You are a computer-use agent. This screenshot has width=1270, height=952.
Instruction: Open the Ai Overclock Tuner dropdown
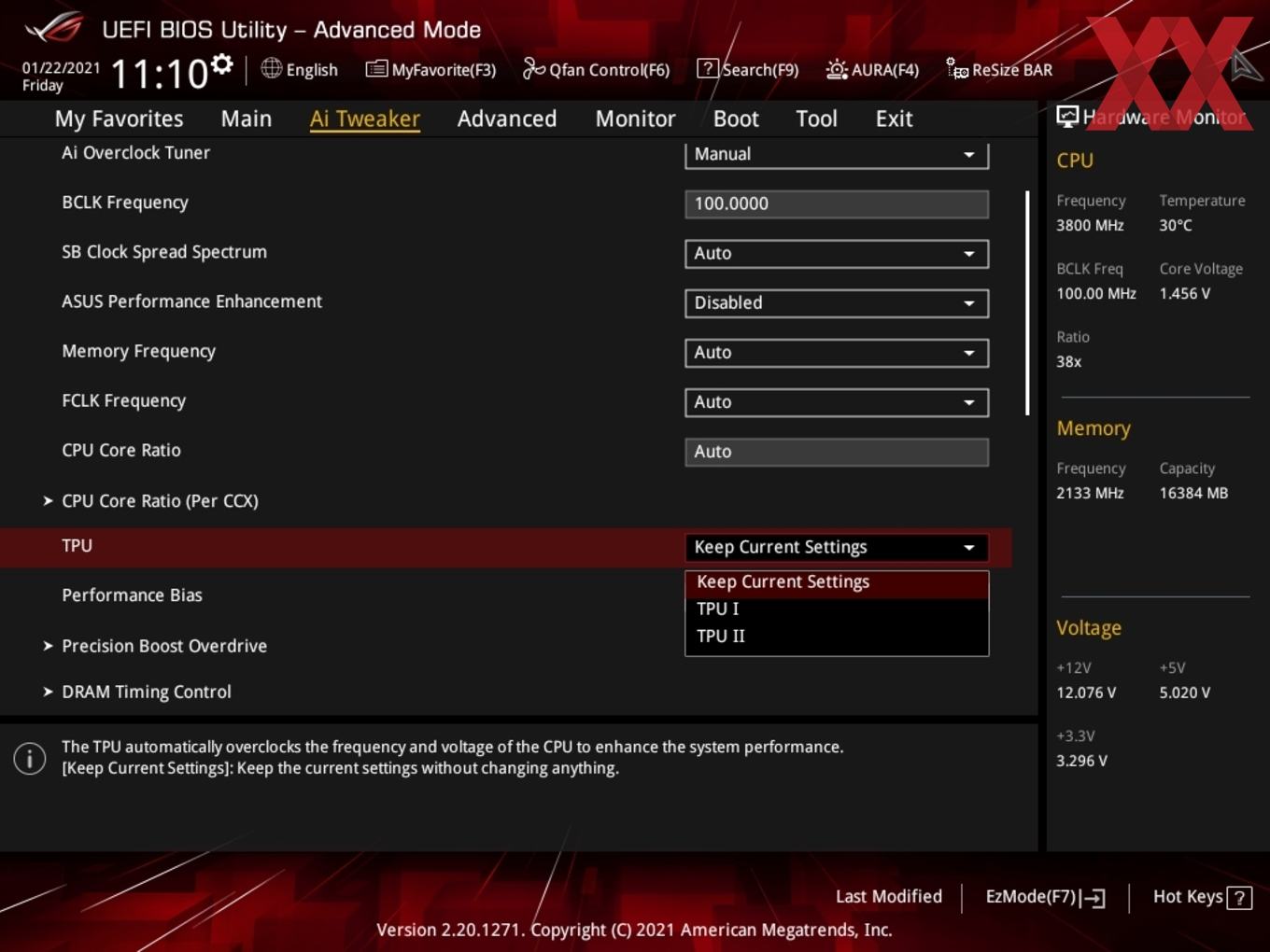(x=837, y=154)
